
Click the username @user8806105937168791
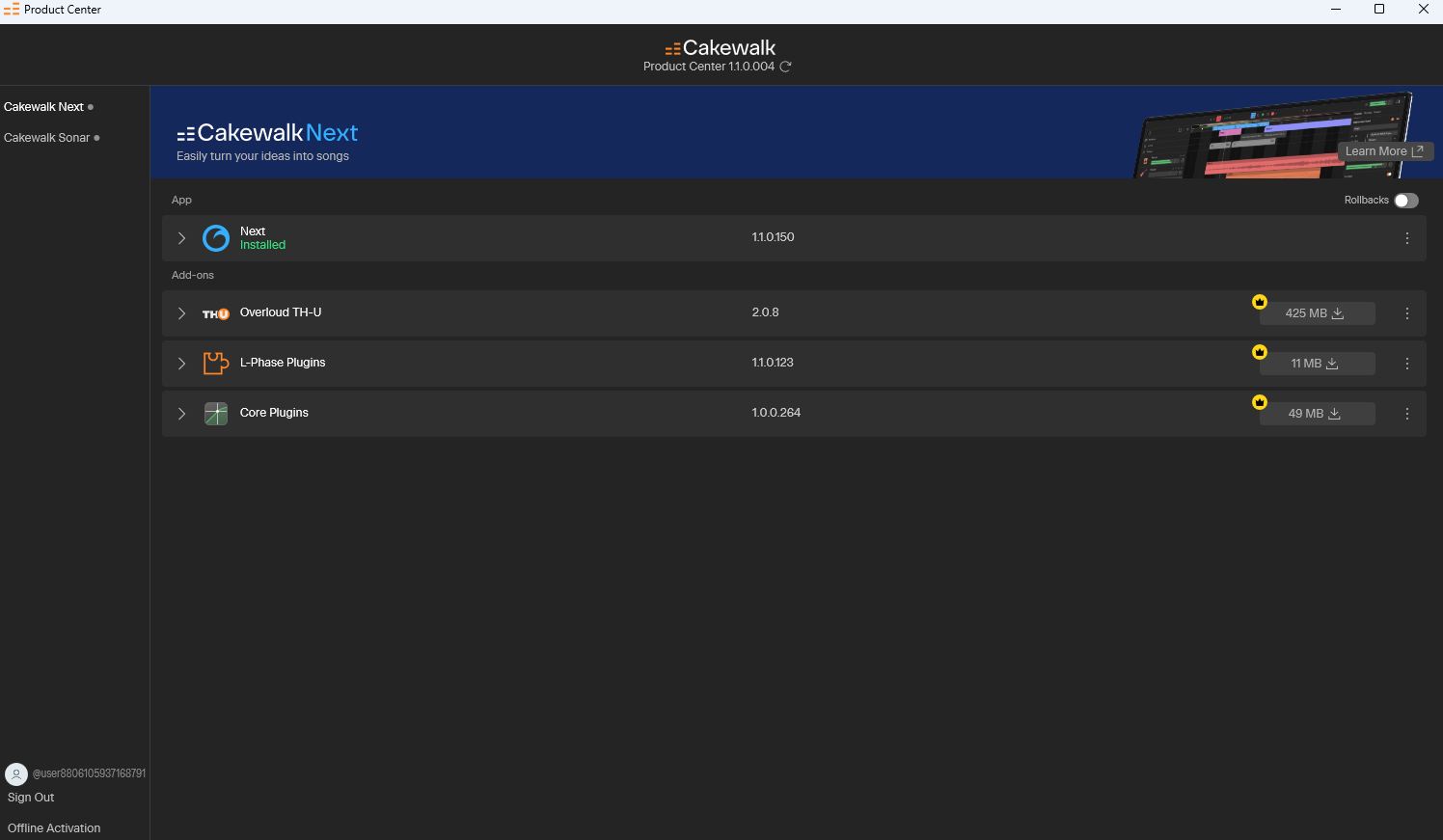tap(90, 773)
